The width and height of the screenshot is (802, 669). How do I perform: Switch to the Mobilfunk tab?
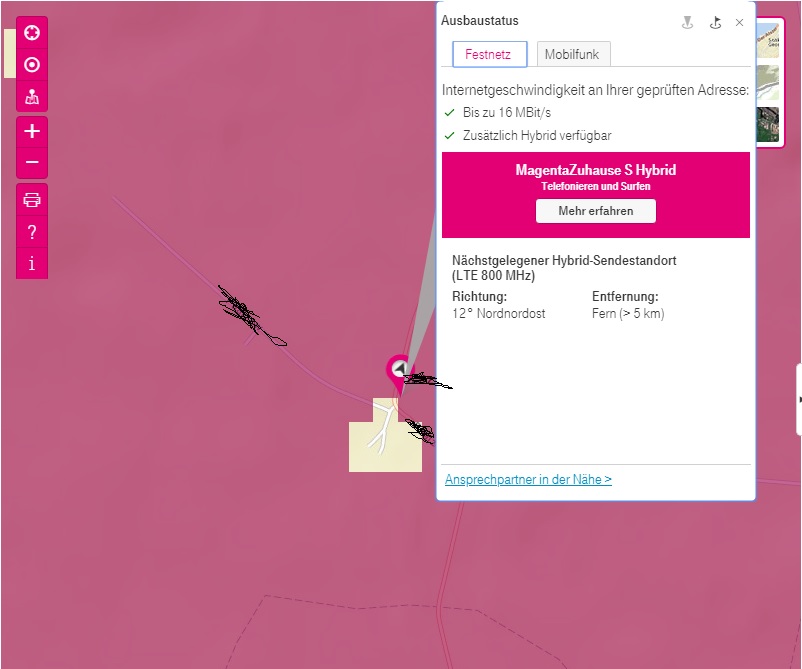point(573,54)
